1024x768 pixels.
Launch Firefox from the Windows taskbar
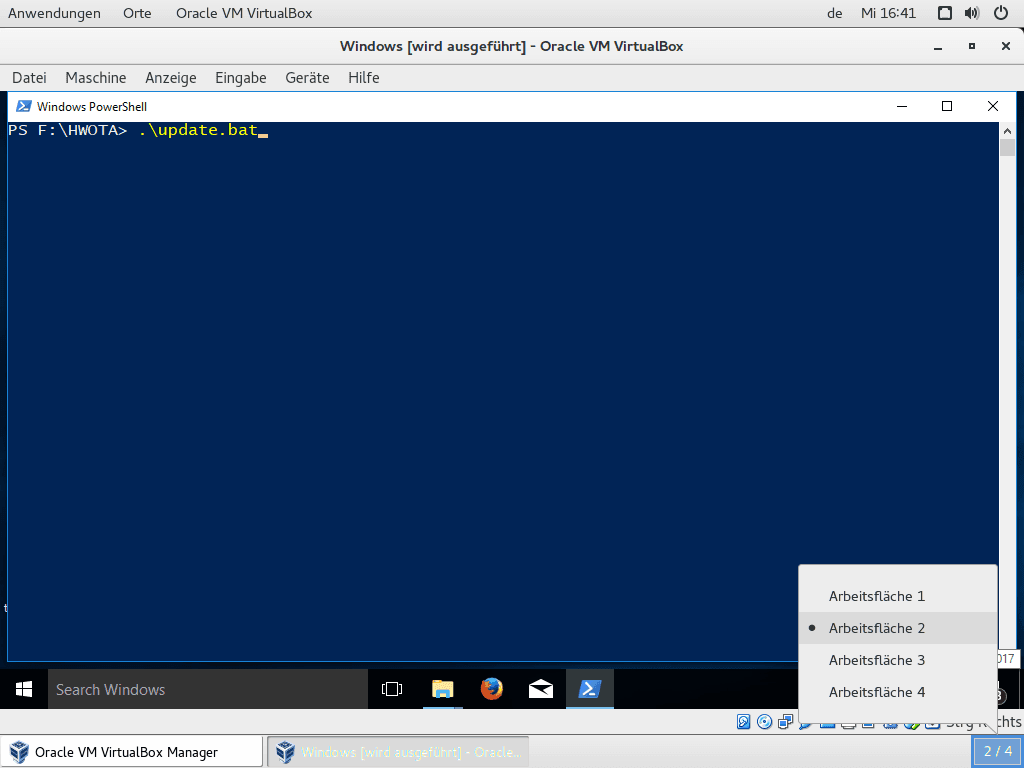point(492,689)
